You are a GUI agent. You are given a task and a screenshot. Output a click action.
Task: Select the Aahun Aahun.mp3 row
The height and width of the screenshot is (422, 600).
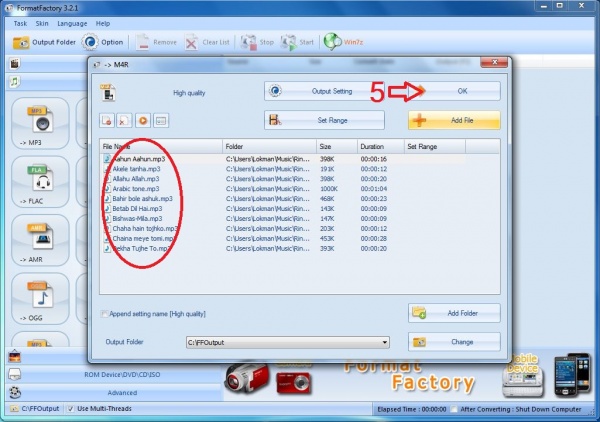[x=283, y=159]
